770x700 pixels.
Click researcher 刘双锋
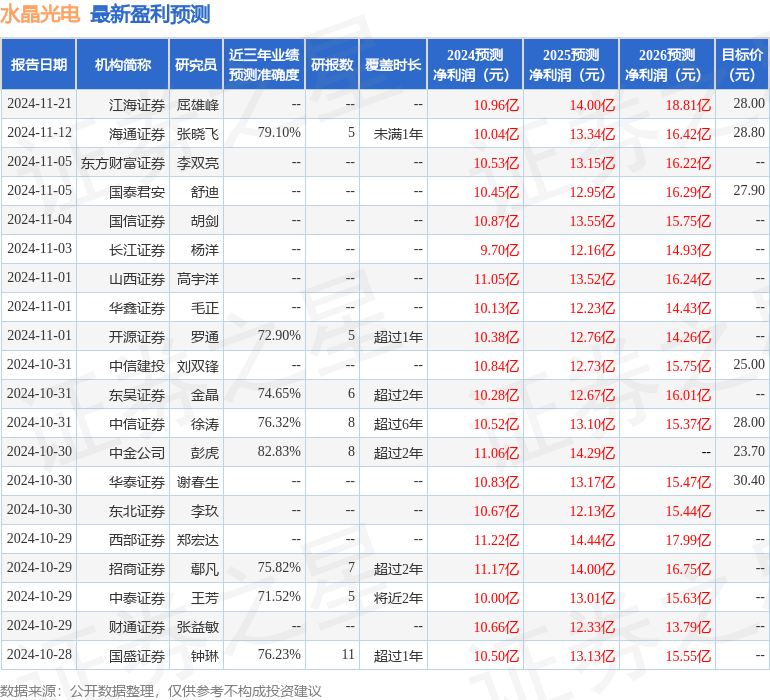(198, 365)
